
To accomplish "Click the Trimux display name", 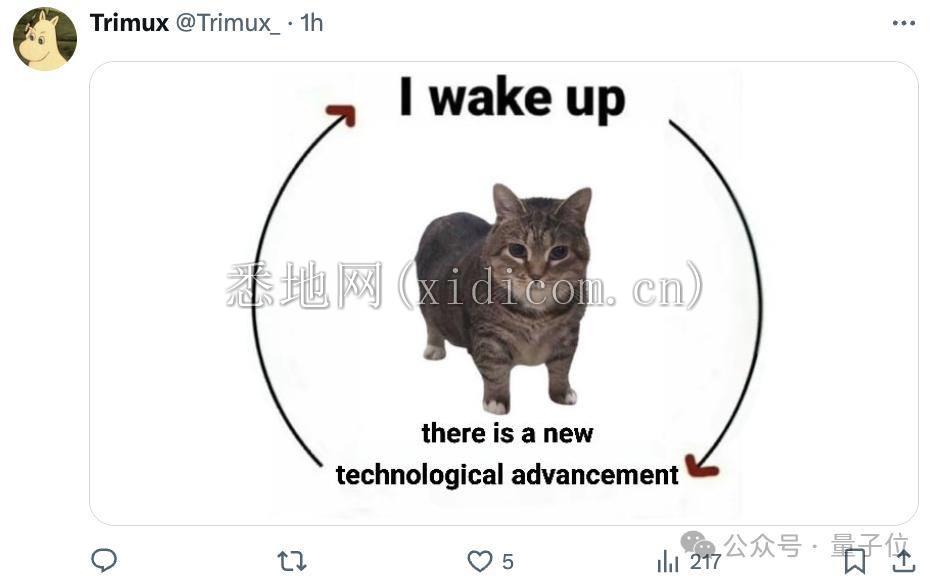I will pos(129,23).
